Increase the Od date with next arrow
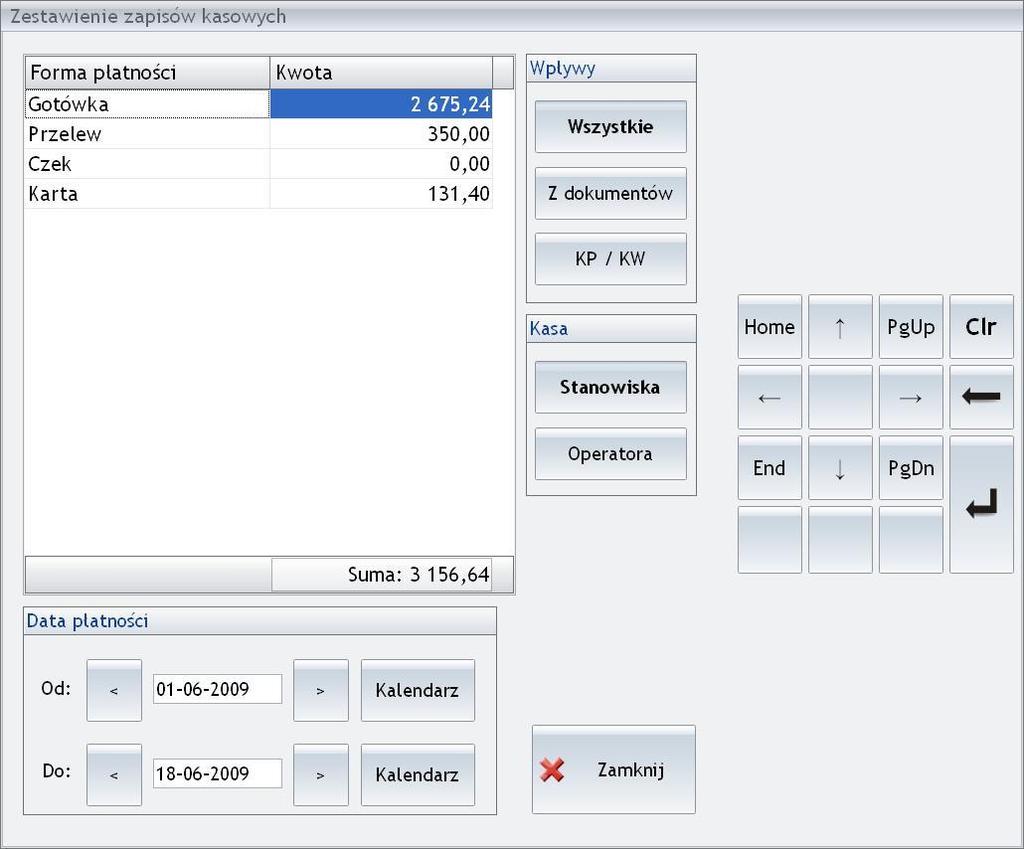The image size is (1024, 849). click(321, 690)
